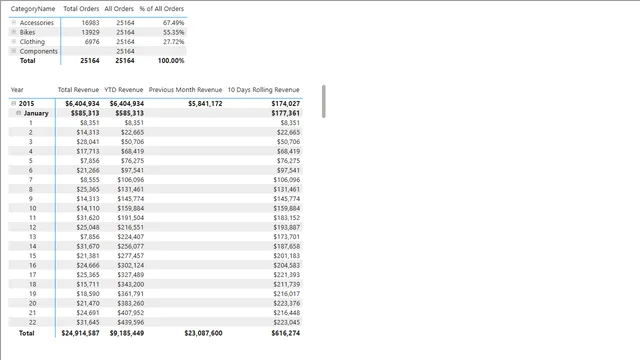Collapse the January month row
Screen dimensions: 640x360
tap(18, 113)
